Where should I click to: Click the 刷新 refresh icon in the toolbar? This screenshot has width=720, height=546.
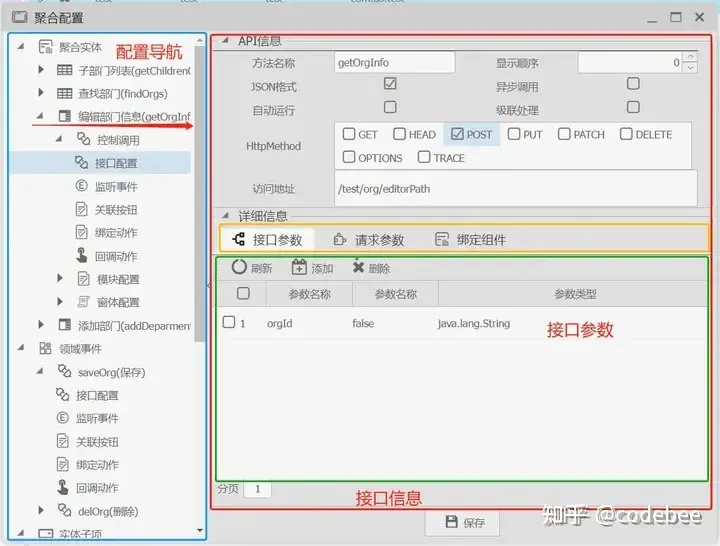pos(239,267)
